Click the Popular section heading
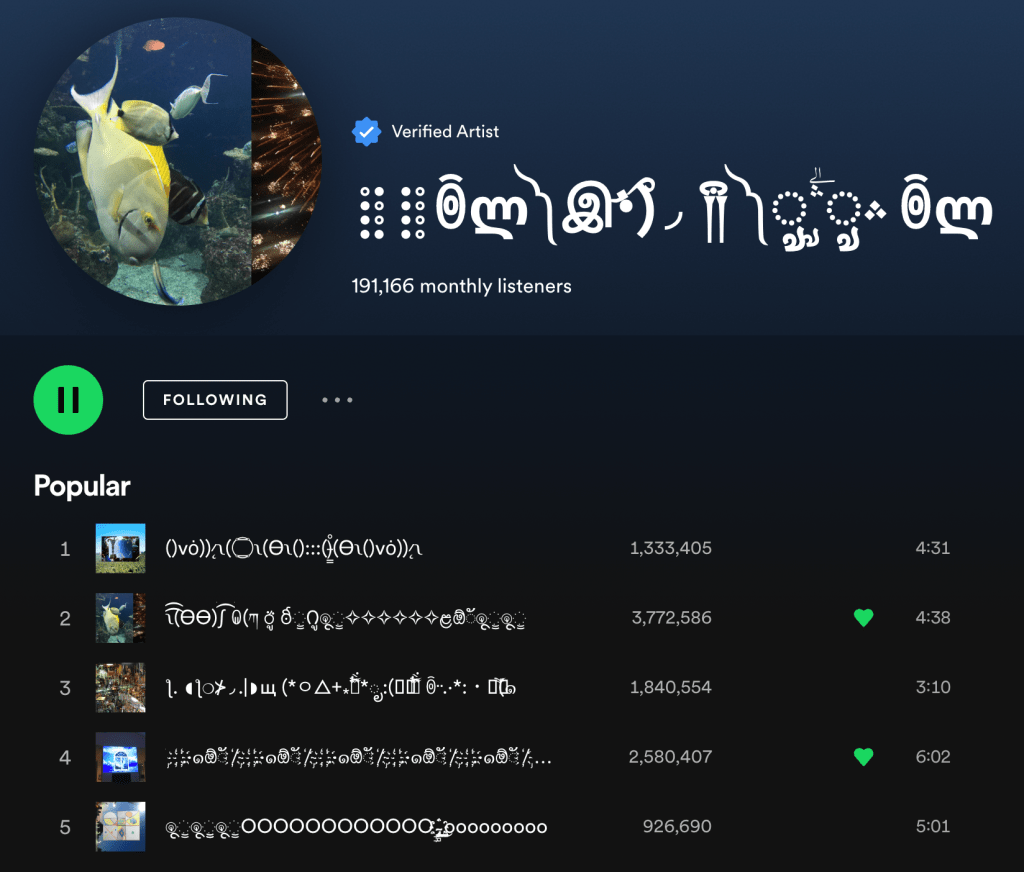 point(82,486)
